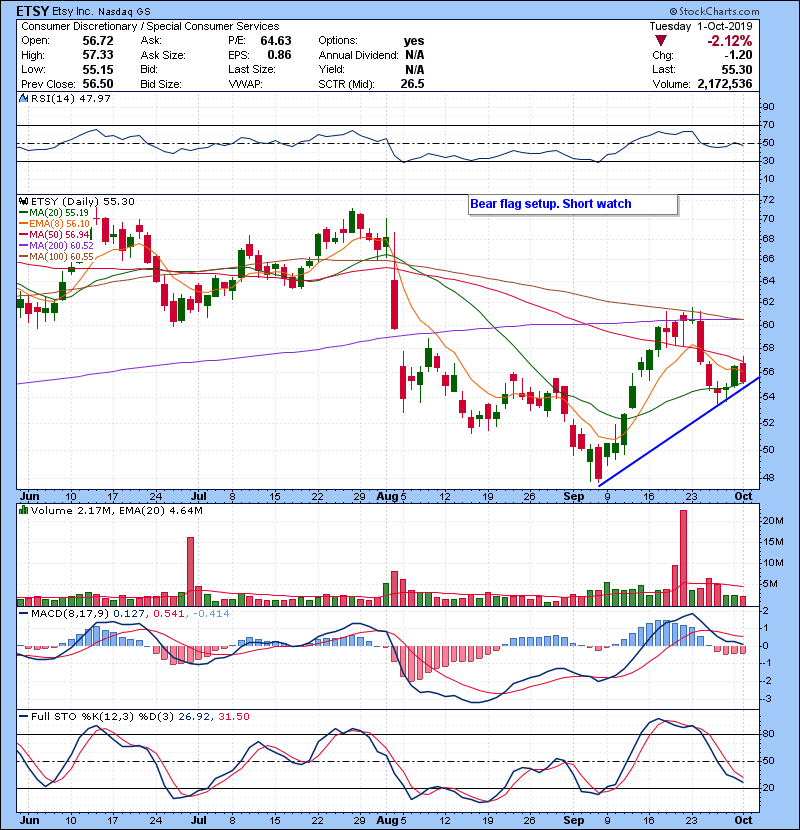Click the P/E value 64.63
Viewport: 800px width, 830px height.
(276, 41)
